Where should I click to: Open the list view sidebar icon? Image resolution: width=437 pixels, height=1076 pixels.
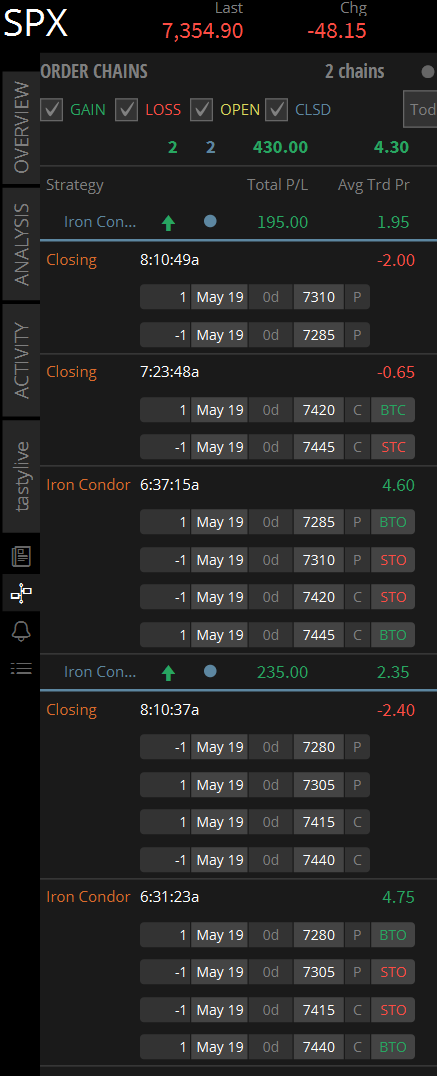[21, 668]
